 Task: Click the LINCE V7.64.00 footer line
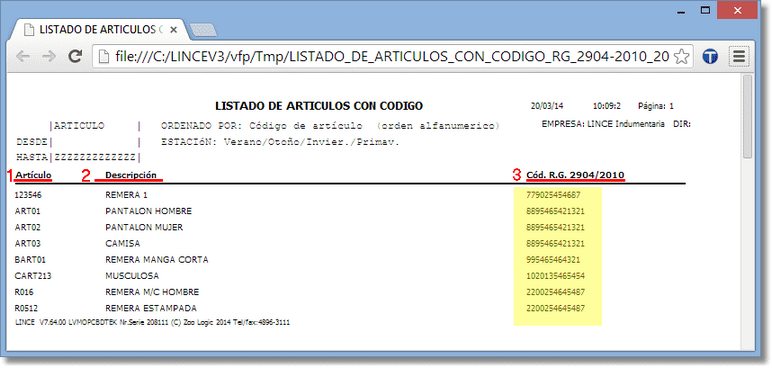(152, 323)
